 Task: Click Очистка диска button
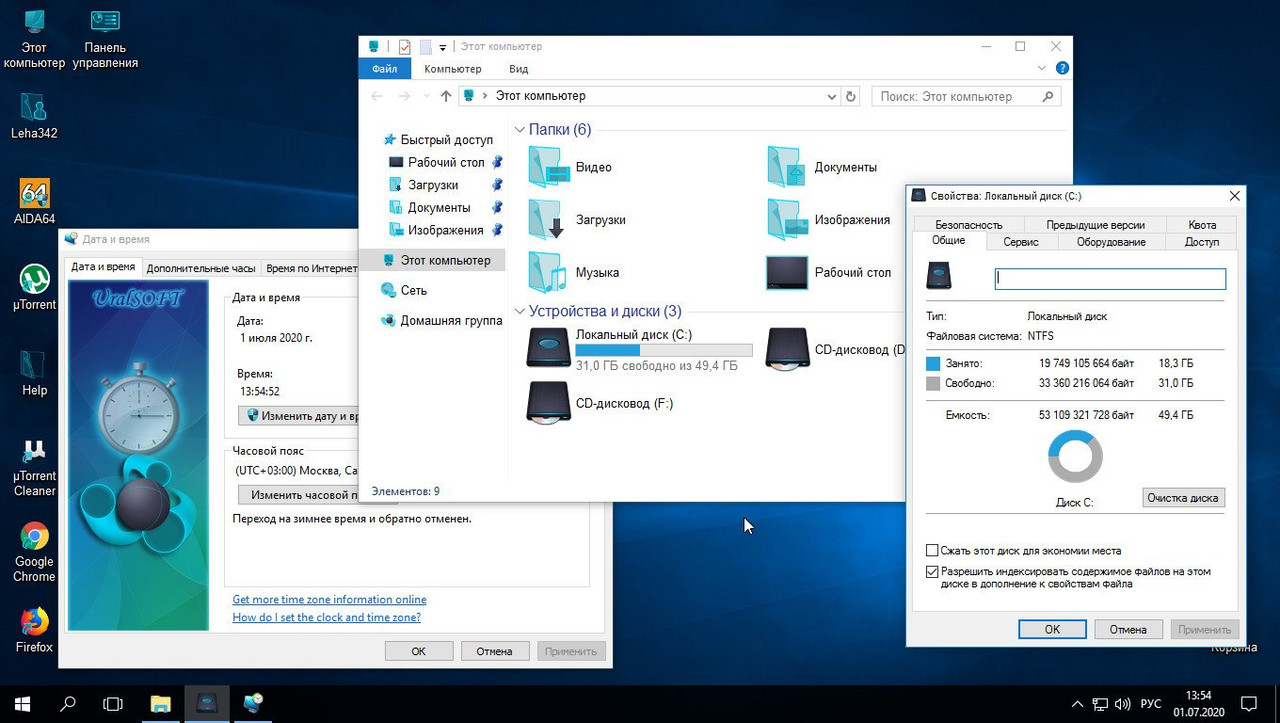click(x=1183, y=498)
